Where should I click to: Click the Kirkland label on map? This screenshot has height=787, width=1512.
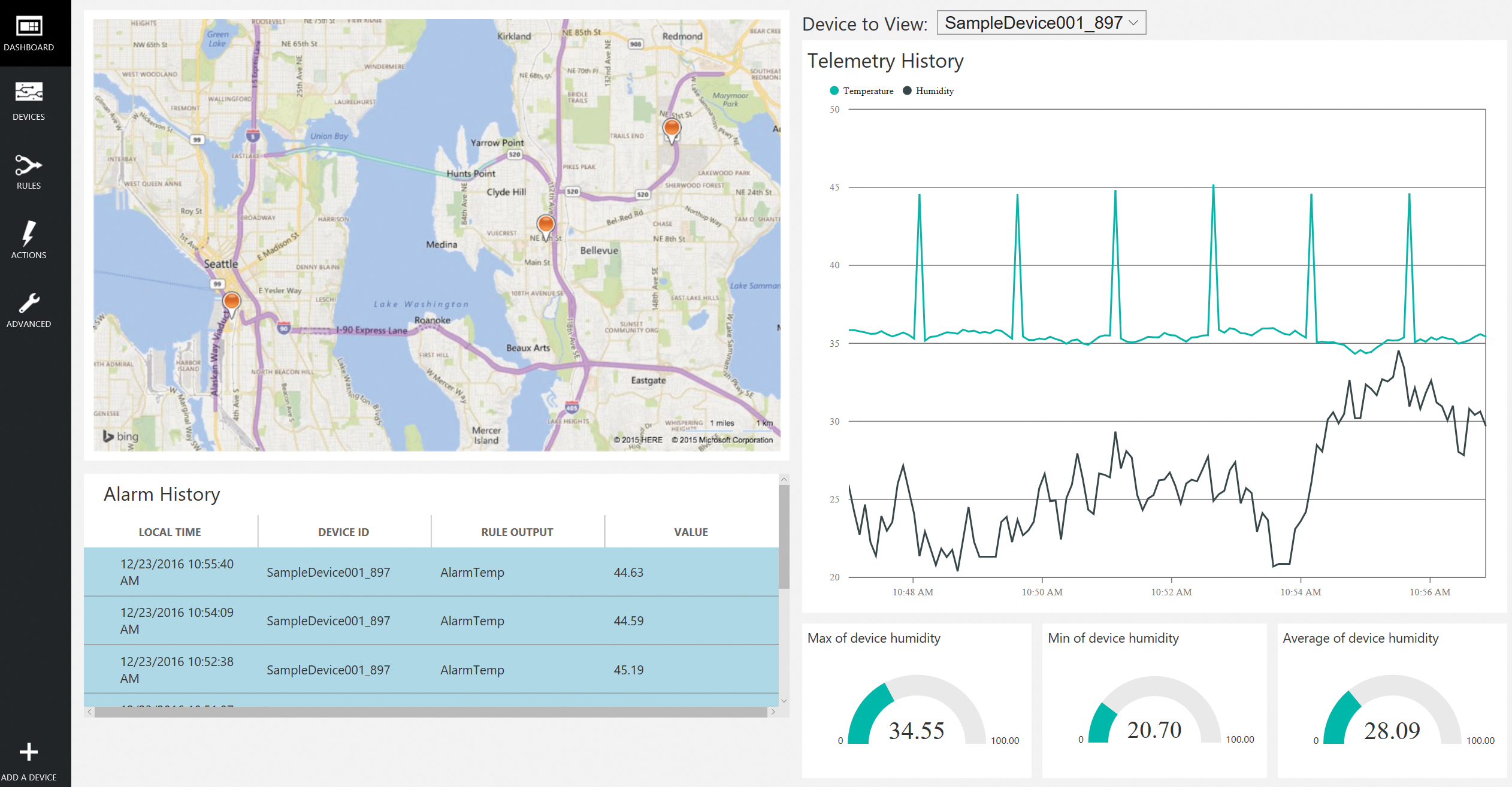pos(514,36)
